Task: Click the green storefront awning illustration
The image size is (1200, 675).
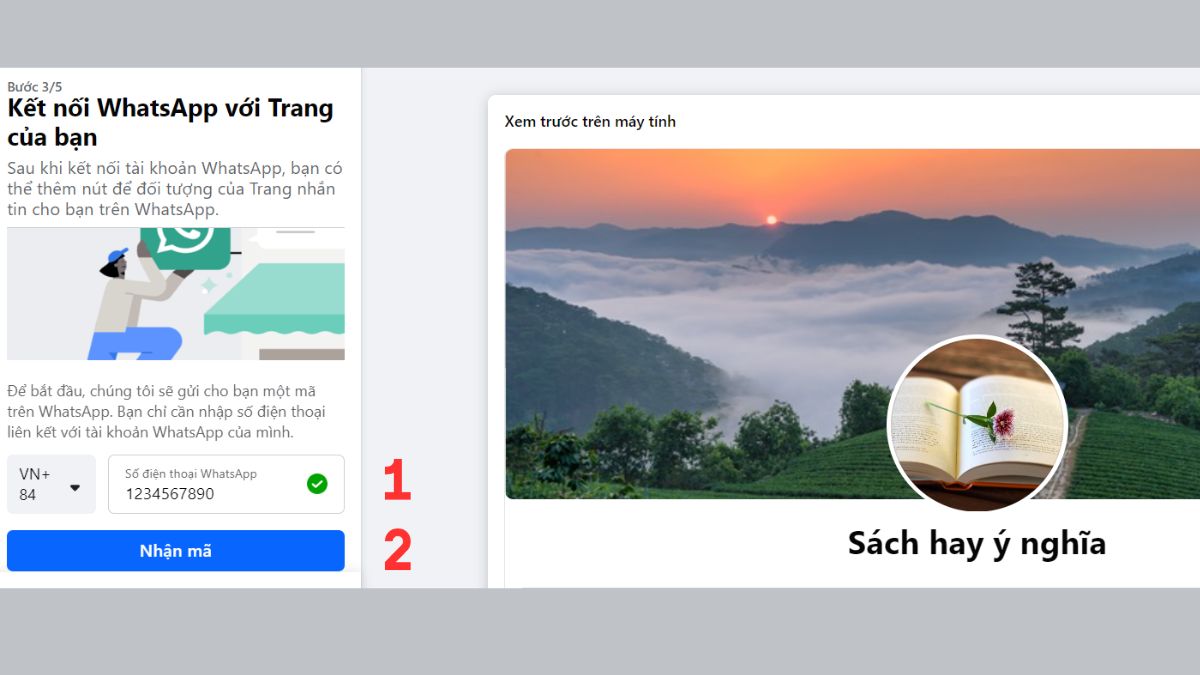Action: (x=274, y=299)
